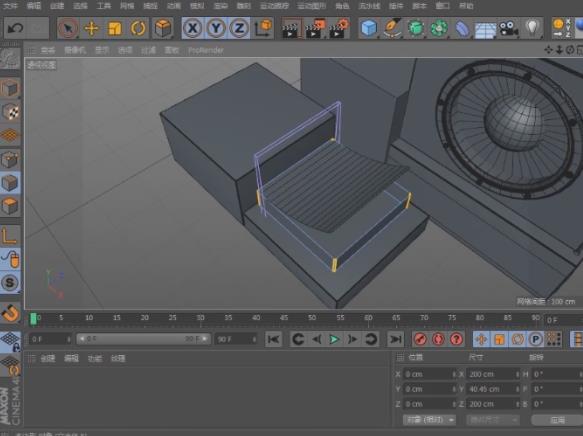The image size is (583, 436).
Task: Render to Picture Viewer
Action: click(314, 29)
